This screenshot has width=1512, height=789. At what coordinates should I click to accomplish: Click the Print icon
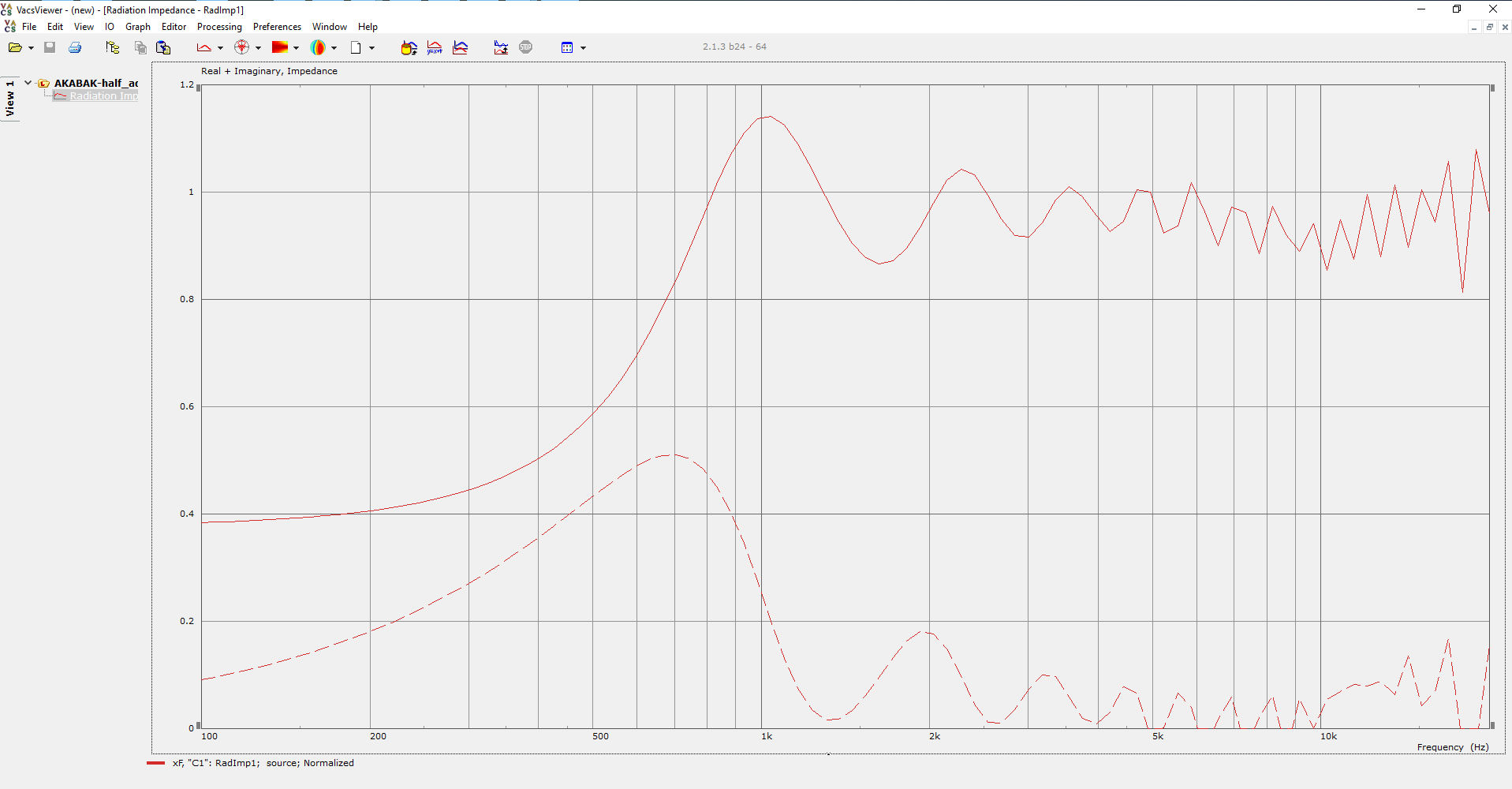(x=75, y=47)
